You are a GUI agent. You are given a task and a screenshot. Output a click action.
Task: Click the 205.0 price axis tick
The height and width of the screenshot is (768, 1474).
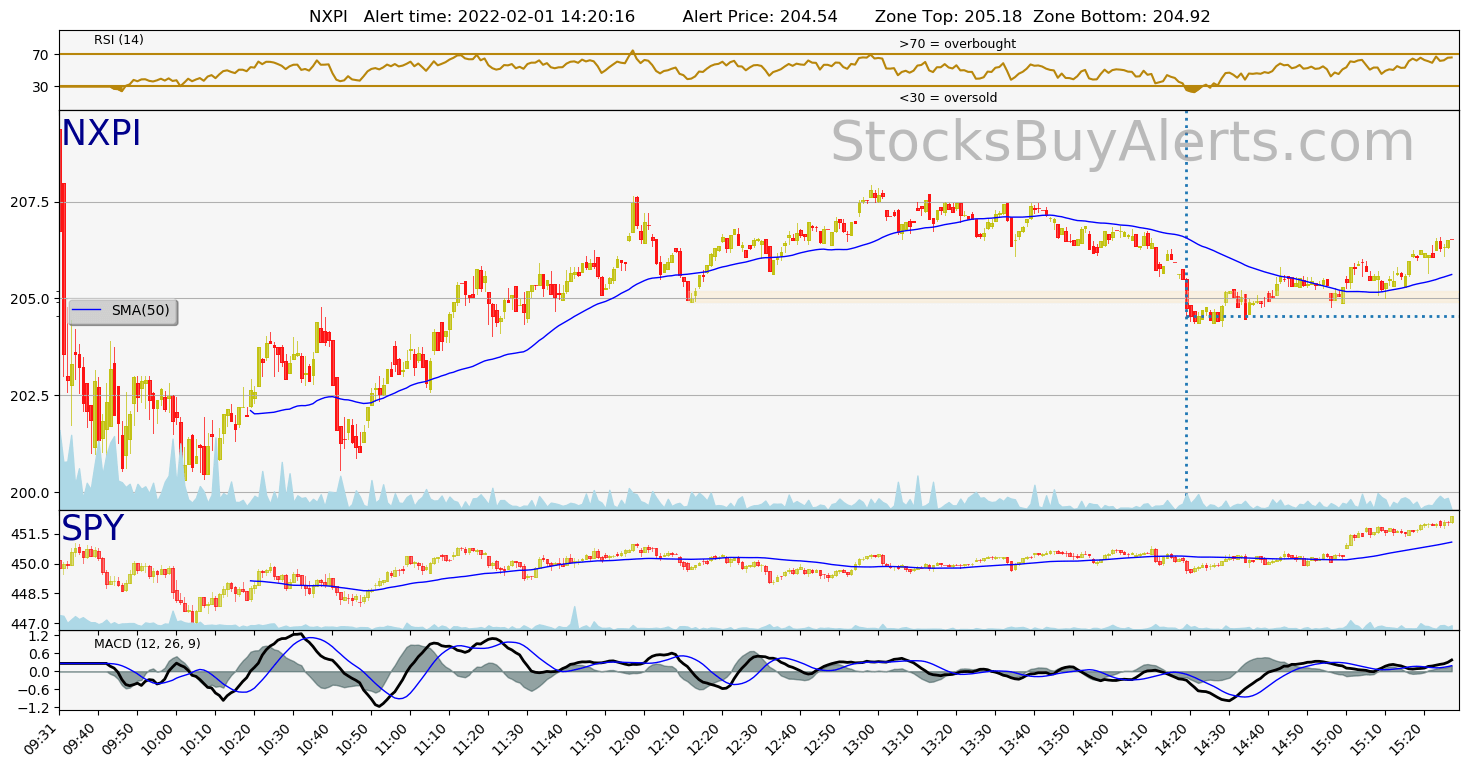pos(30,299)
